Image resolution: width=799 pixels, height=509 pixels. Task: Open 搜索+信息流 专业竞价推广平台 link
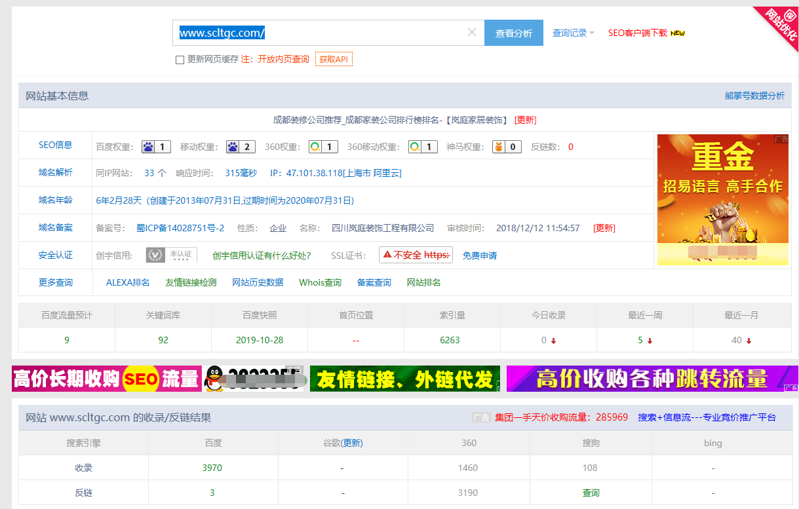point(707,418)
